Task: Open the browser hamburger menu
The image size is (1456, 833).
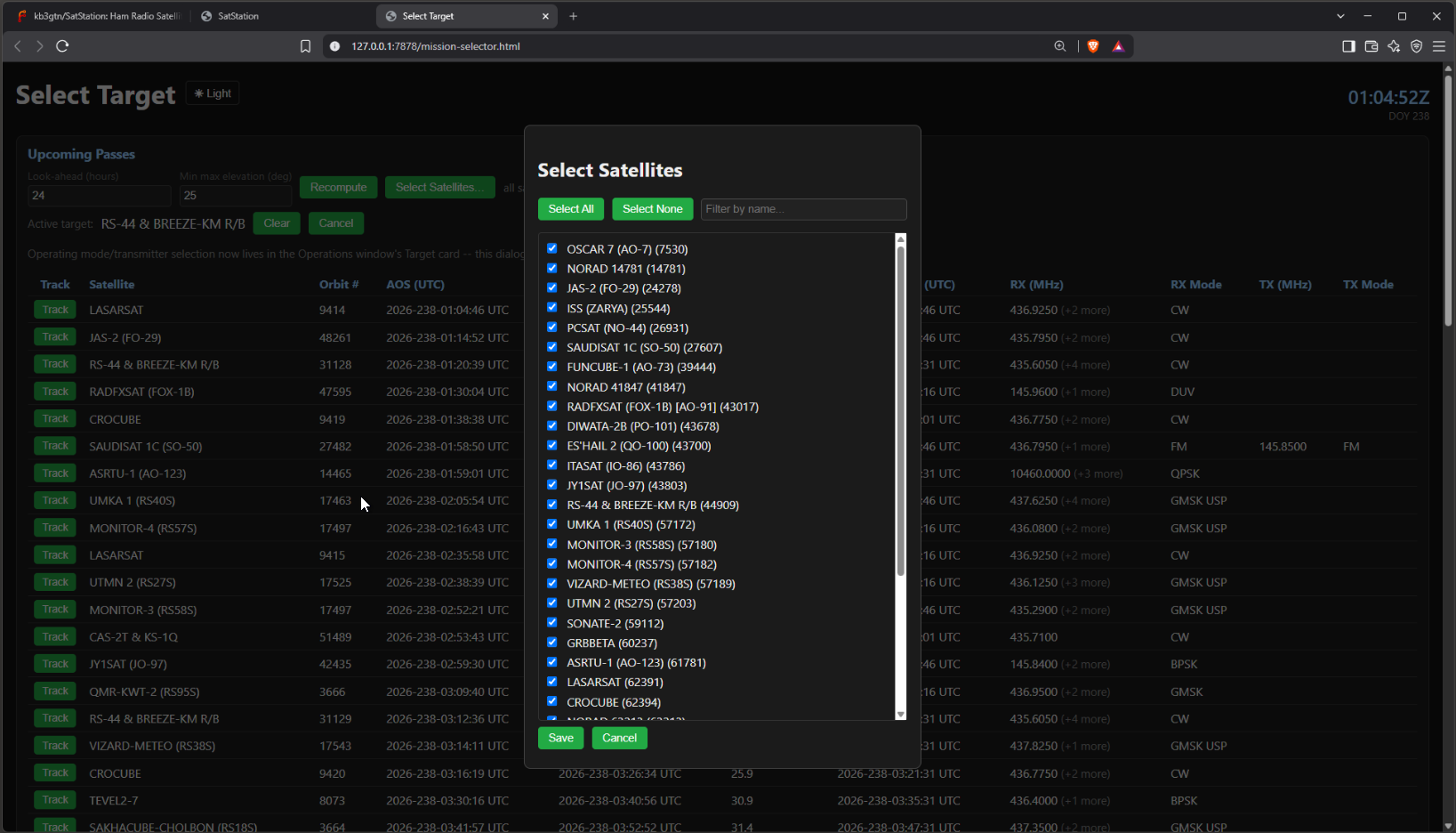Action: [x=1439, y=46]
